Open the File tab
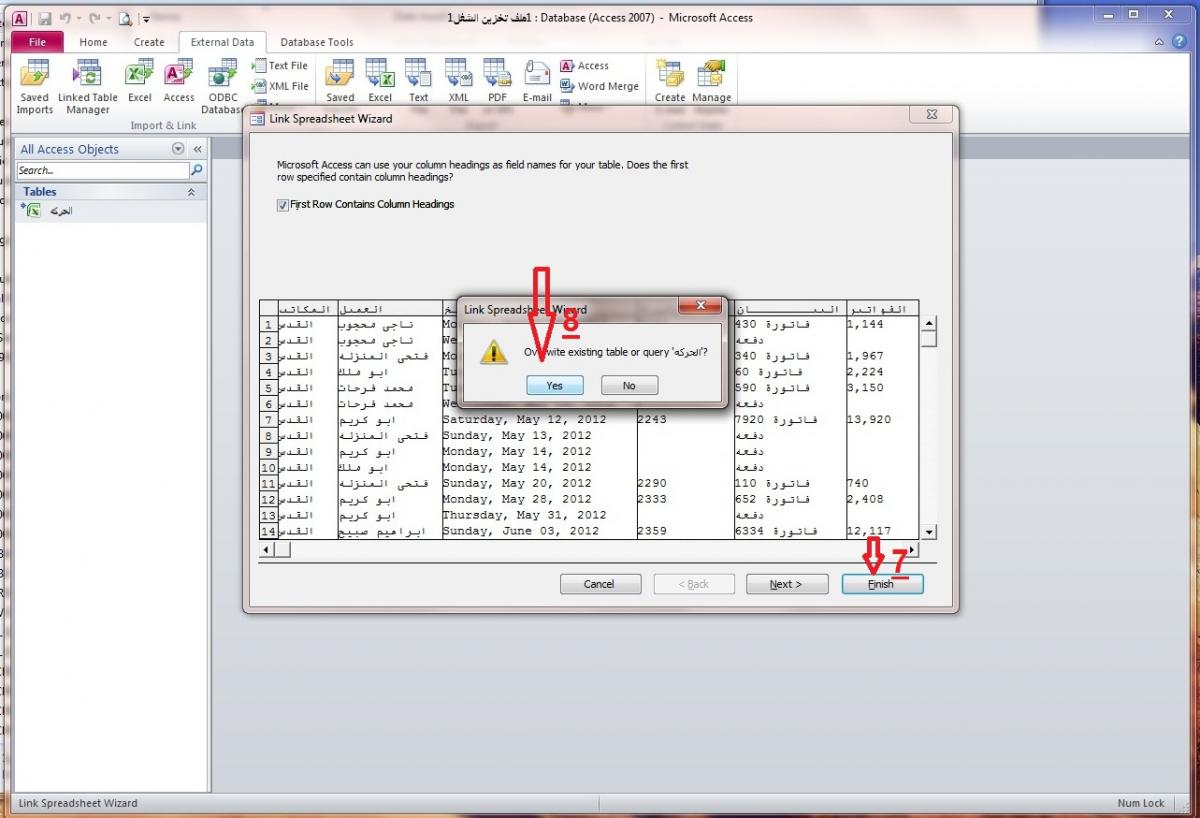1200x818 pixels. [37, 42]
